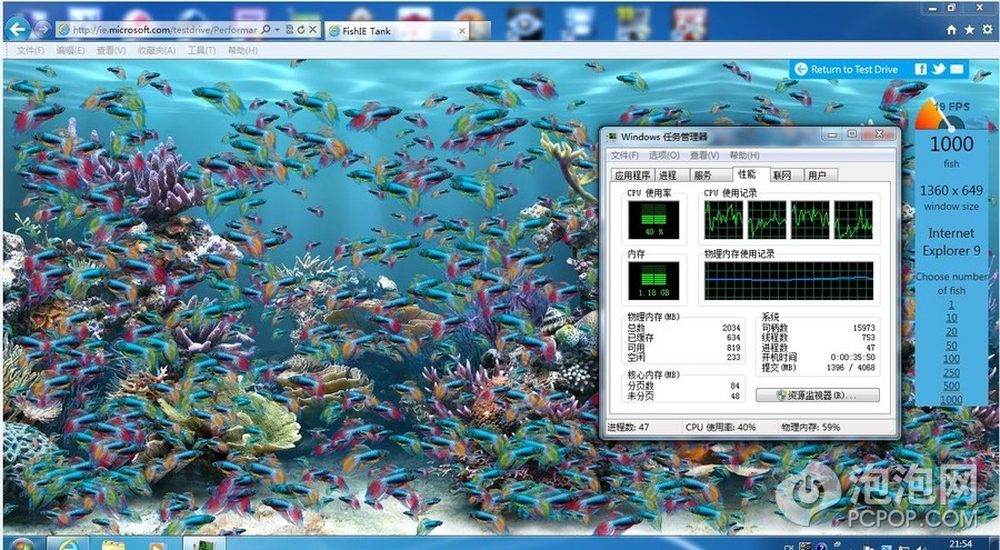
Task: Open Task Manager 文件(F) menu
Action: pyautogui.click(x=624, y=155)
